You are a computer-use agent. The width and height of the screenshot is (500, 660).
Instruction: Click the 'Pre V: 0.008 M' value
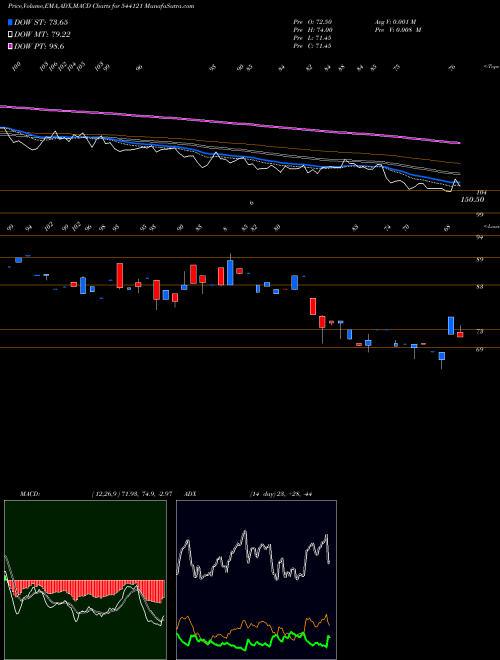click(x=398, y=30)
